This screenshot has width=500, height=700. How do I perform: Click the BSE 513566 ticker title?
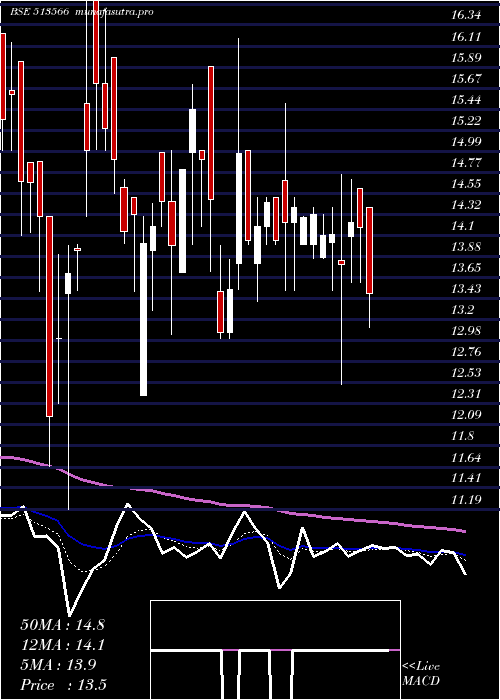40,12
